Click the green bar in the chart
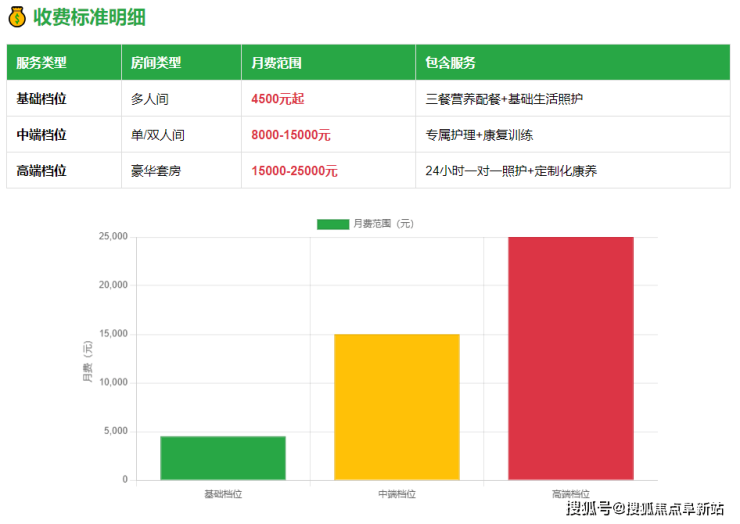The image size is (740, 524). pos(223,458)
